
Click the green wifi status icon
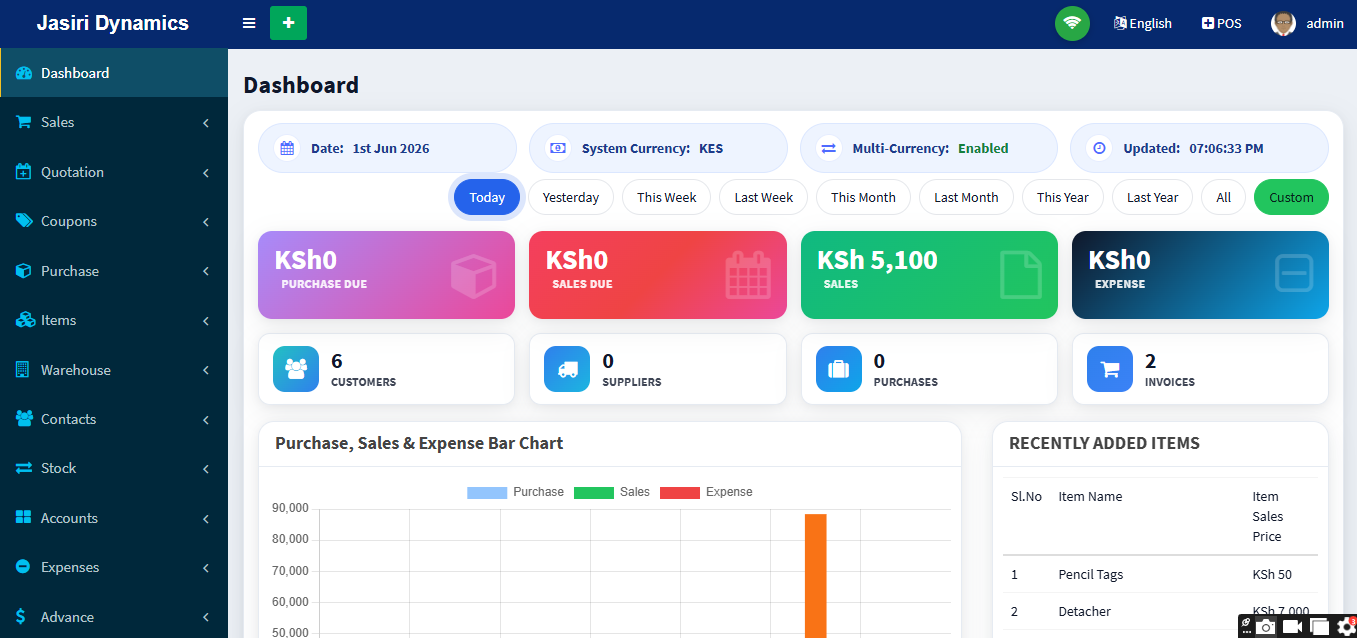(1072, 23)
